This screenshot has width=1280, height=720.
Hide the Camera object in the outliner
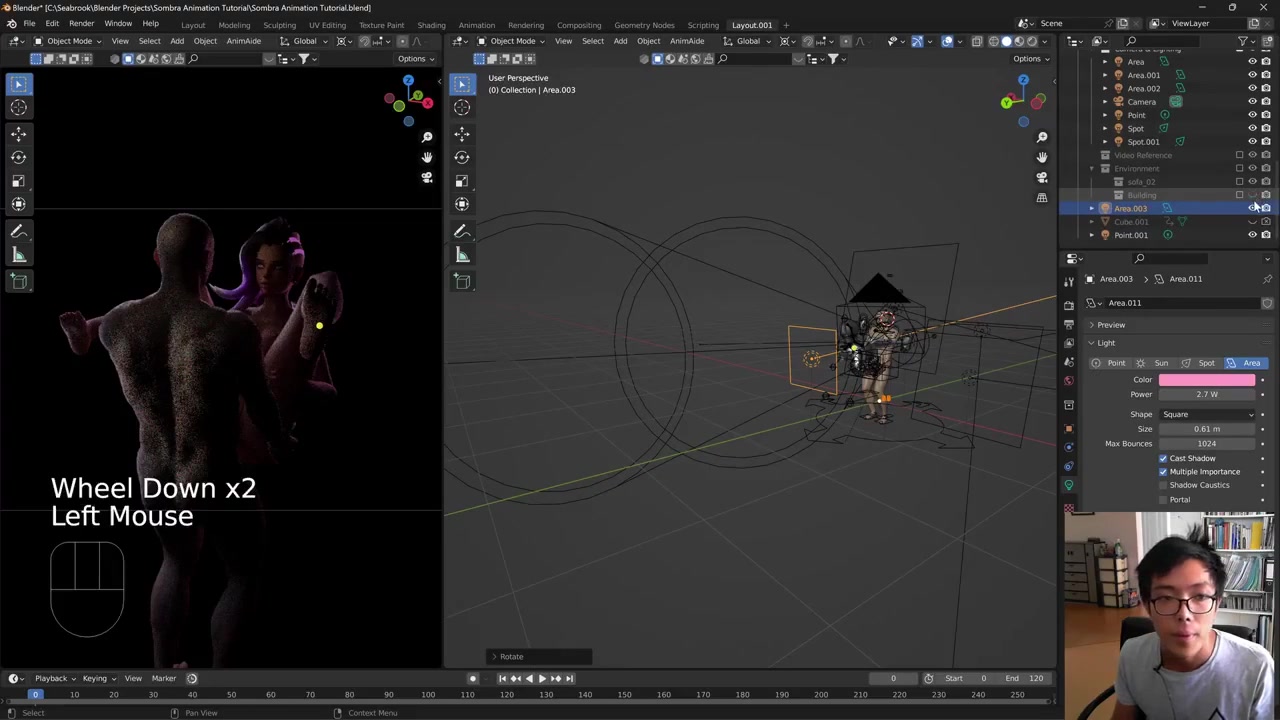tap(1252, 102)
